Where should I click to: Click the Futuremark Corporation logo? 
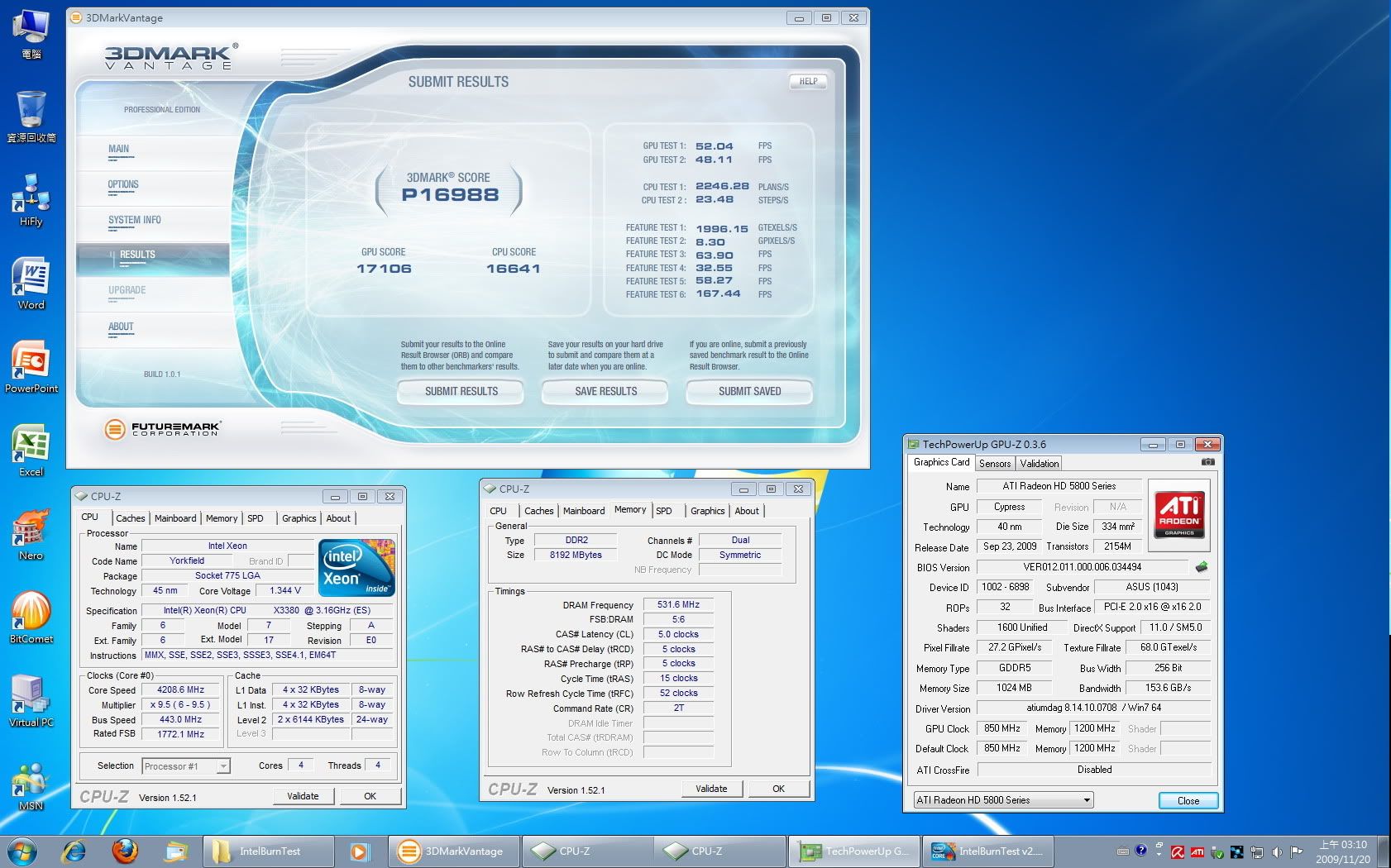(x=163, y=429)
